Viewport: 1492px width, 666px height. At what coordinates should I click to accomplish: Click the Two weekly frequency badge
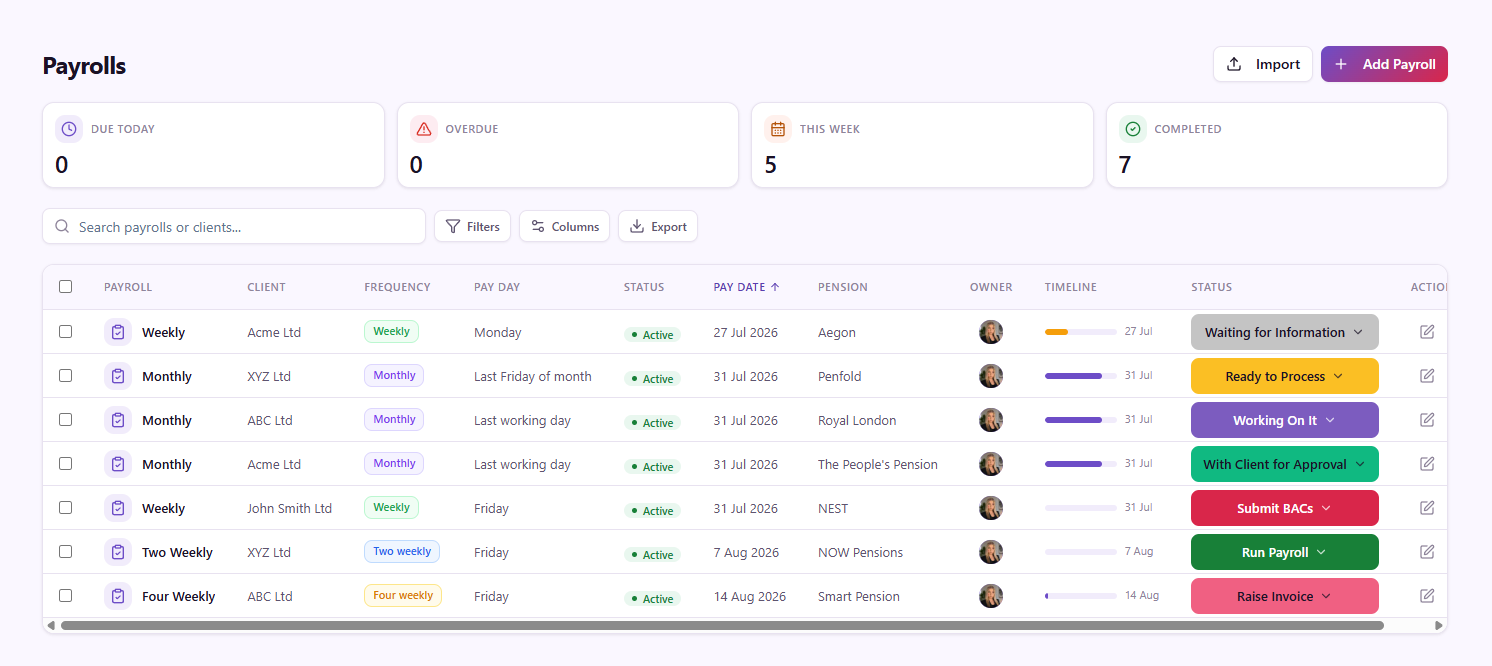[x=402, y=552]
